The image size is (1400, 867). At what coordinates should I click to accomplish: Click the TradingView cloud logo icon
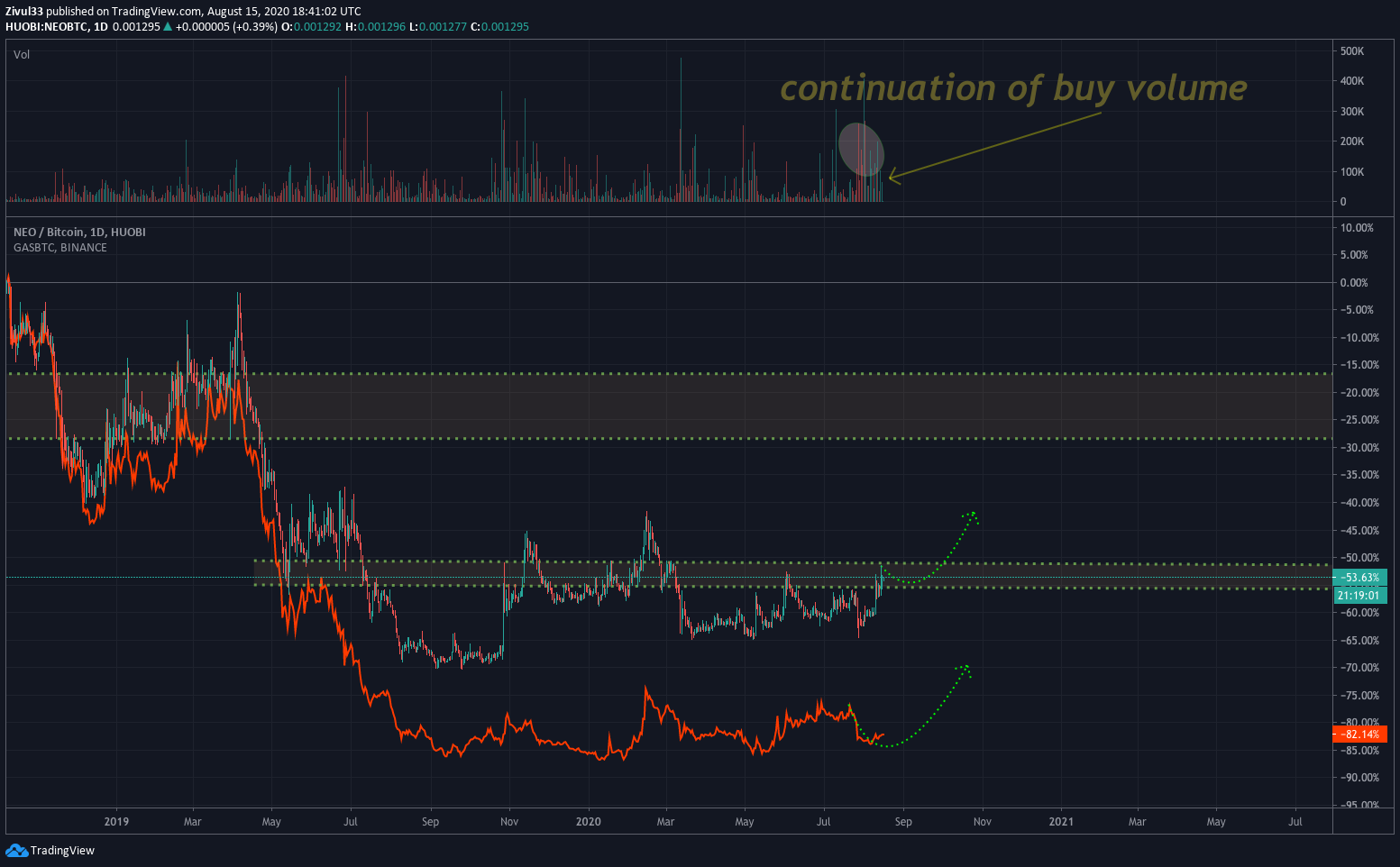point(16,850)
